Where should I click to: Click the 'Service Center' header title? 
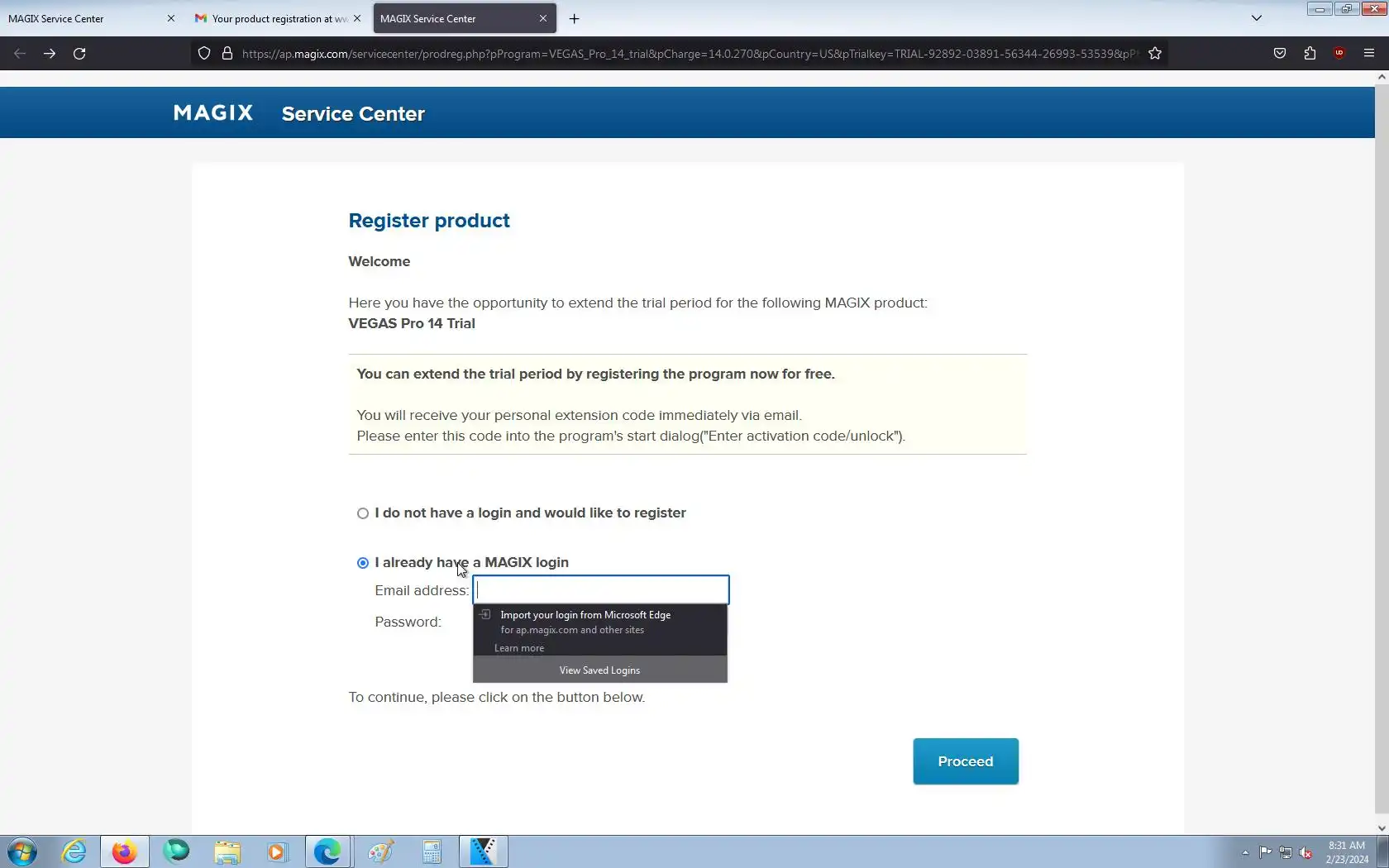[353, 114]
